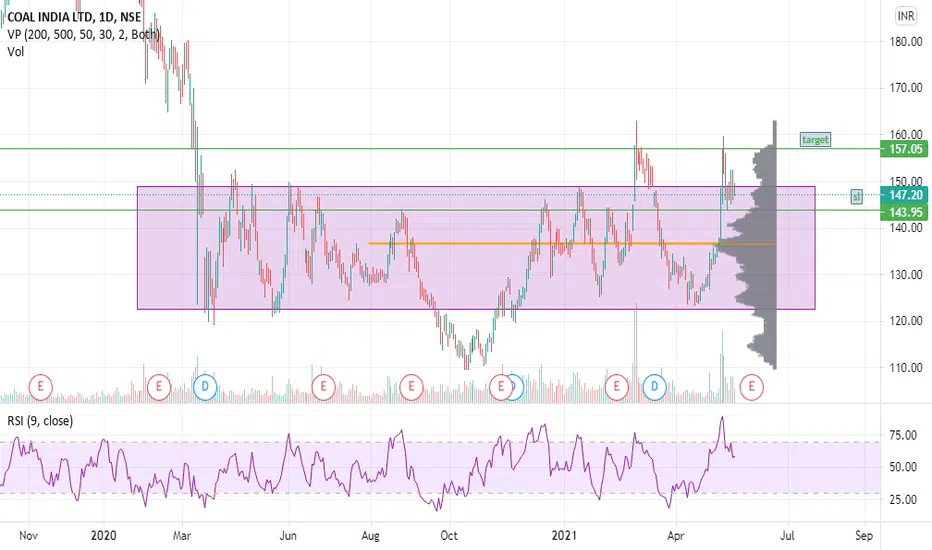932x550 pixels.
Task: Open the dividend marker in March 2021
Action: (x=654, y=387)
